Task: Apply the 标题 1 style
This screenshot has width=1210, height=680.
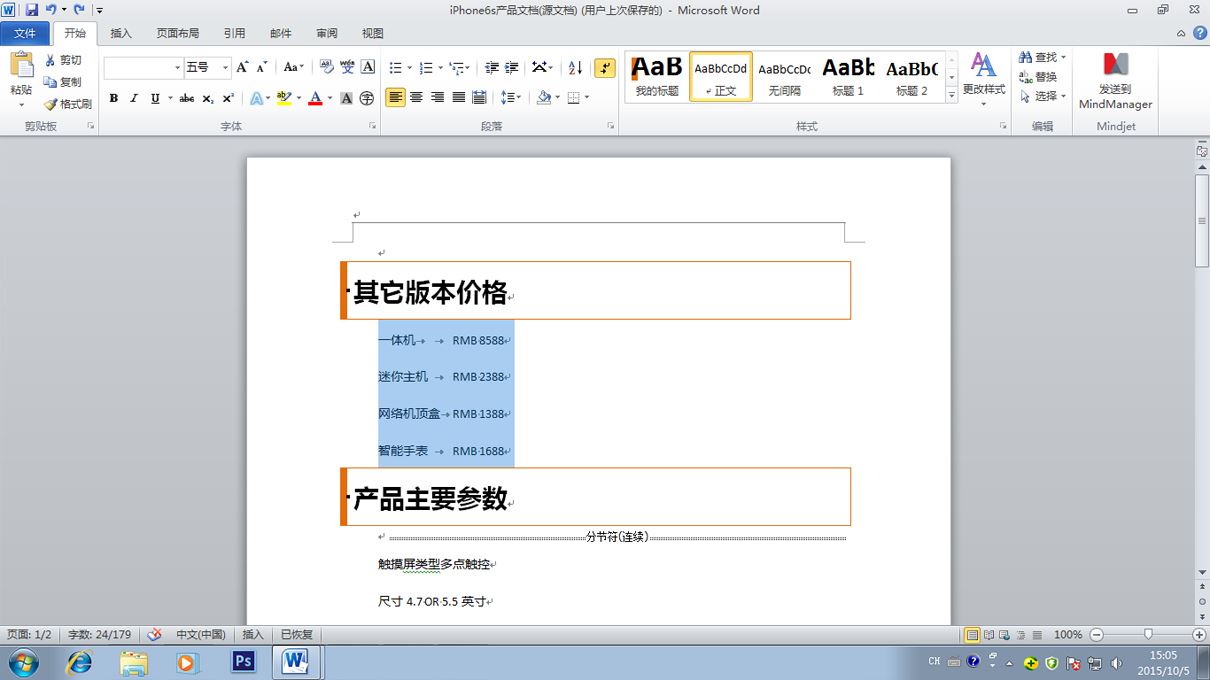Action: tap(848, 76)
